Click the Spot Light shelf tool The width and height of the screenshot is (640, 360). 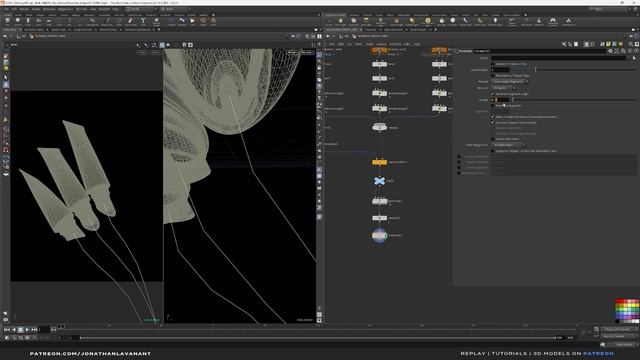(353, 21)
